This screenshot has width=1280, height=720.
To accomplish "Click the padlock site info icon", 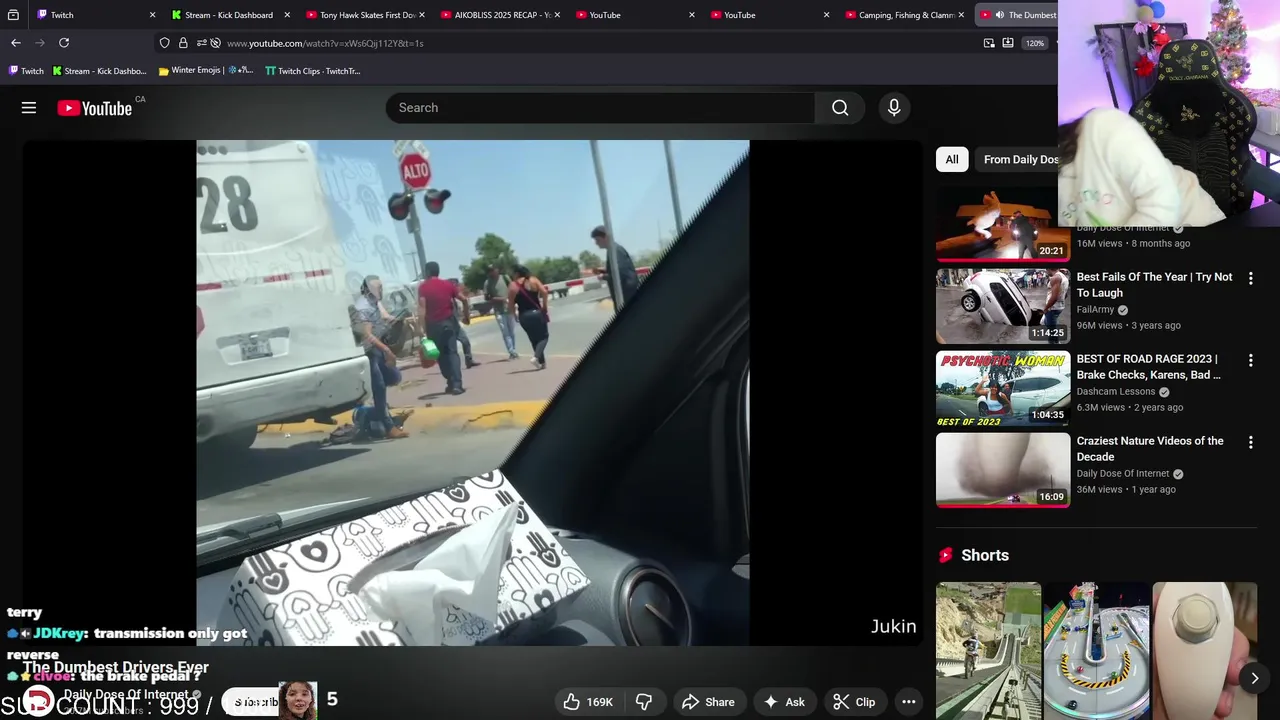I will click(x=183, y=43).
